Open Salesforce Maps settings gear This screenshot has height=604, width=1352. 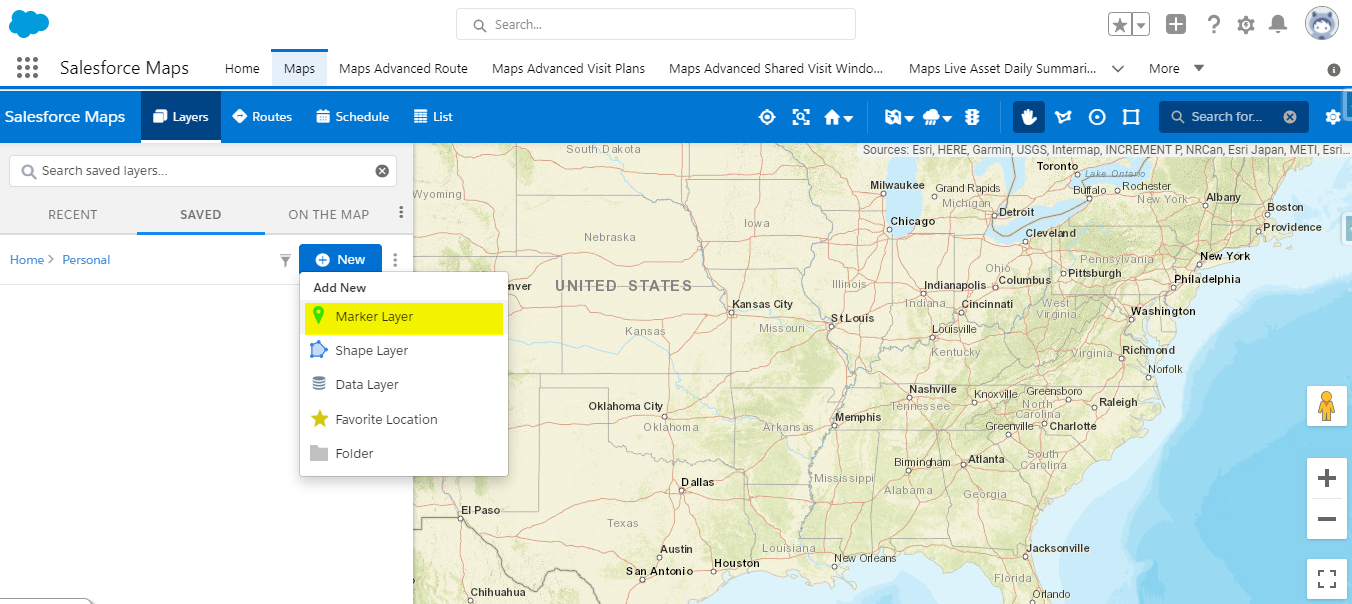[x=1335, y=117]
